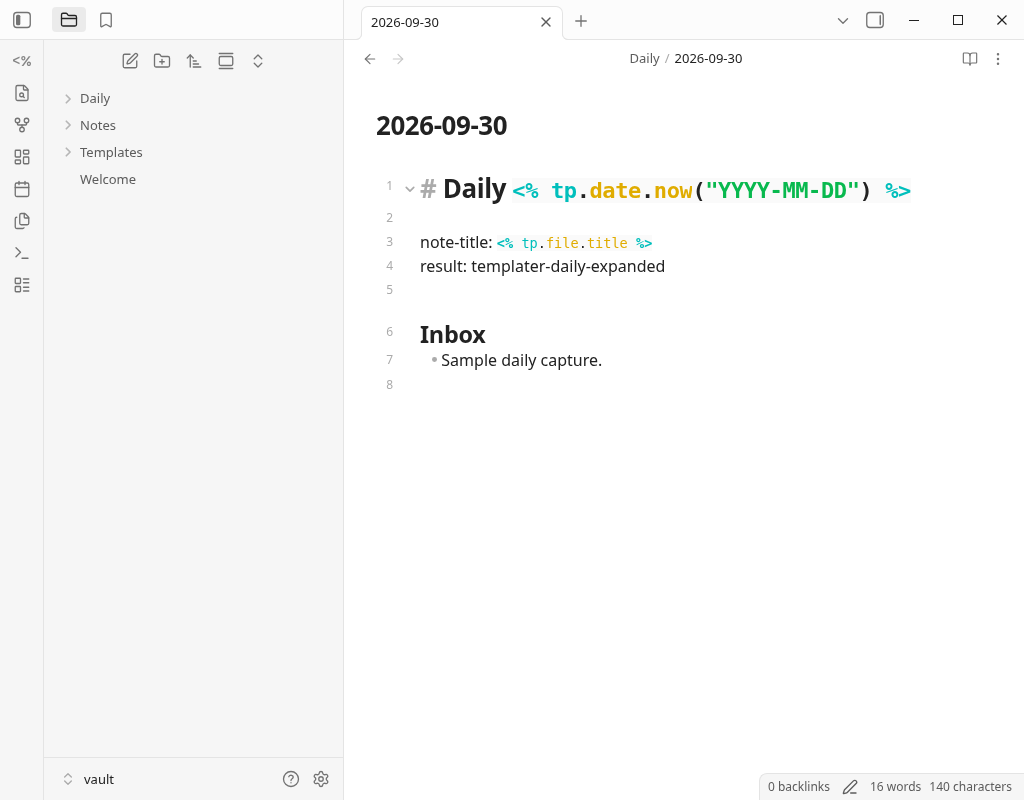Open canvas ribbon icon
1024x800 pixels.
[x=22, y=157]
